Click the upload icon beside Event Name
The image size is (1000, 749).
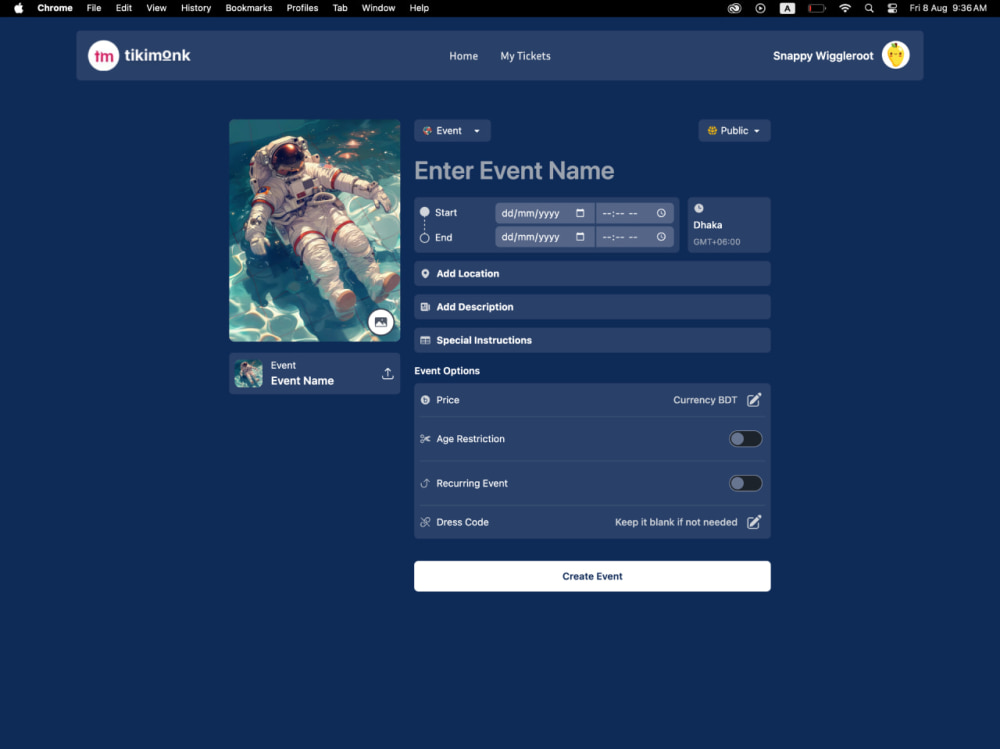(x=388, y=374)
